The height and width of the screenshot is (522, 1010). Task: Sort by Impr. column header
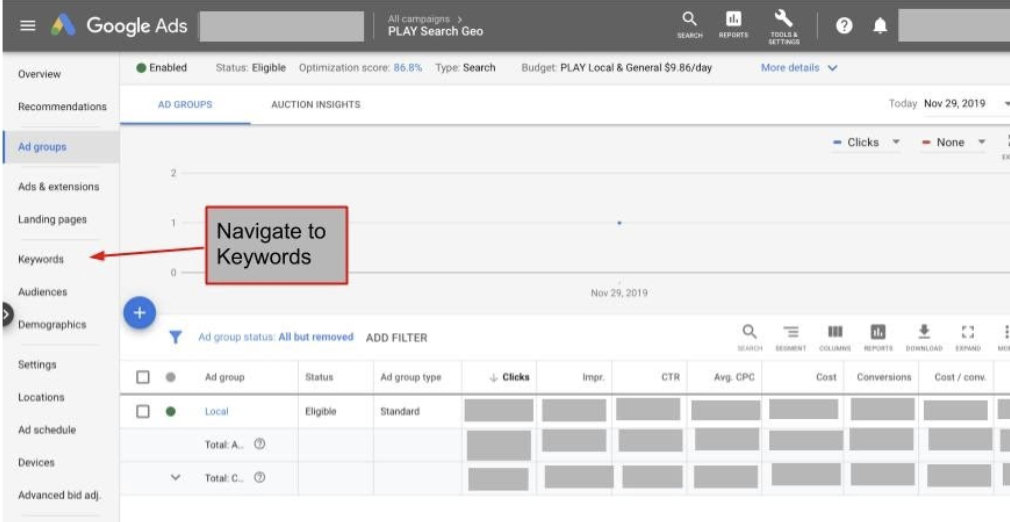point(593,378)
